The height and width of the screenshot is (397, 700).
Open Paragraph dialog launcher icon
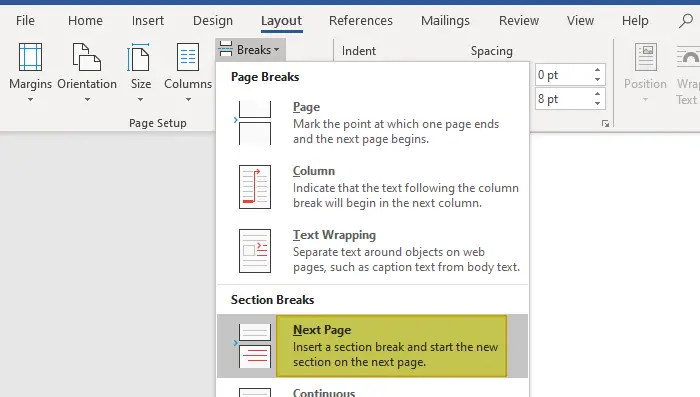click(x=605, y=124)
